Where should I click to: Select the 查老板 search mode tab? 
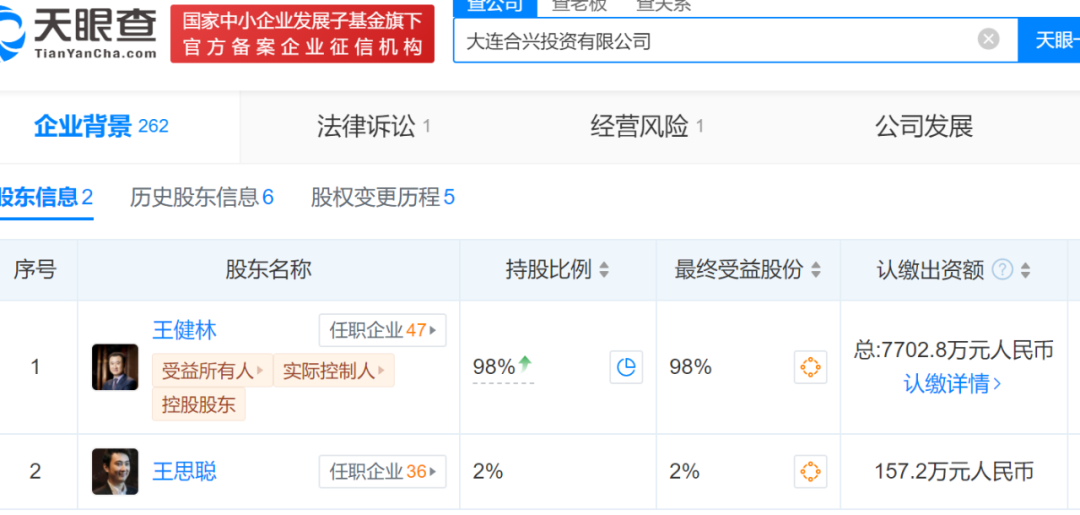pos(579,6)
